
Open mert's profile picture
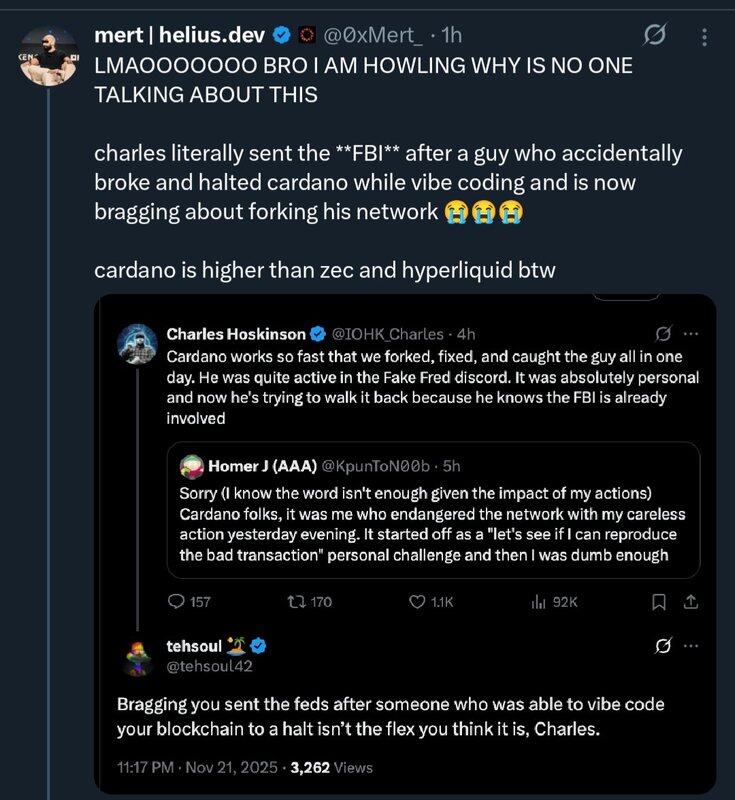[x=48, y=56]
